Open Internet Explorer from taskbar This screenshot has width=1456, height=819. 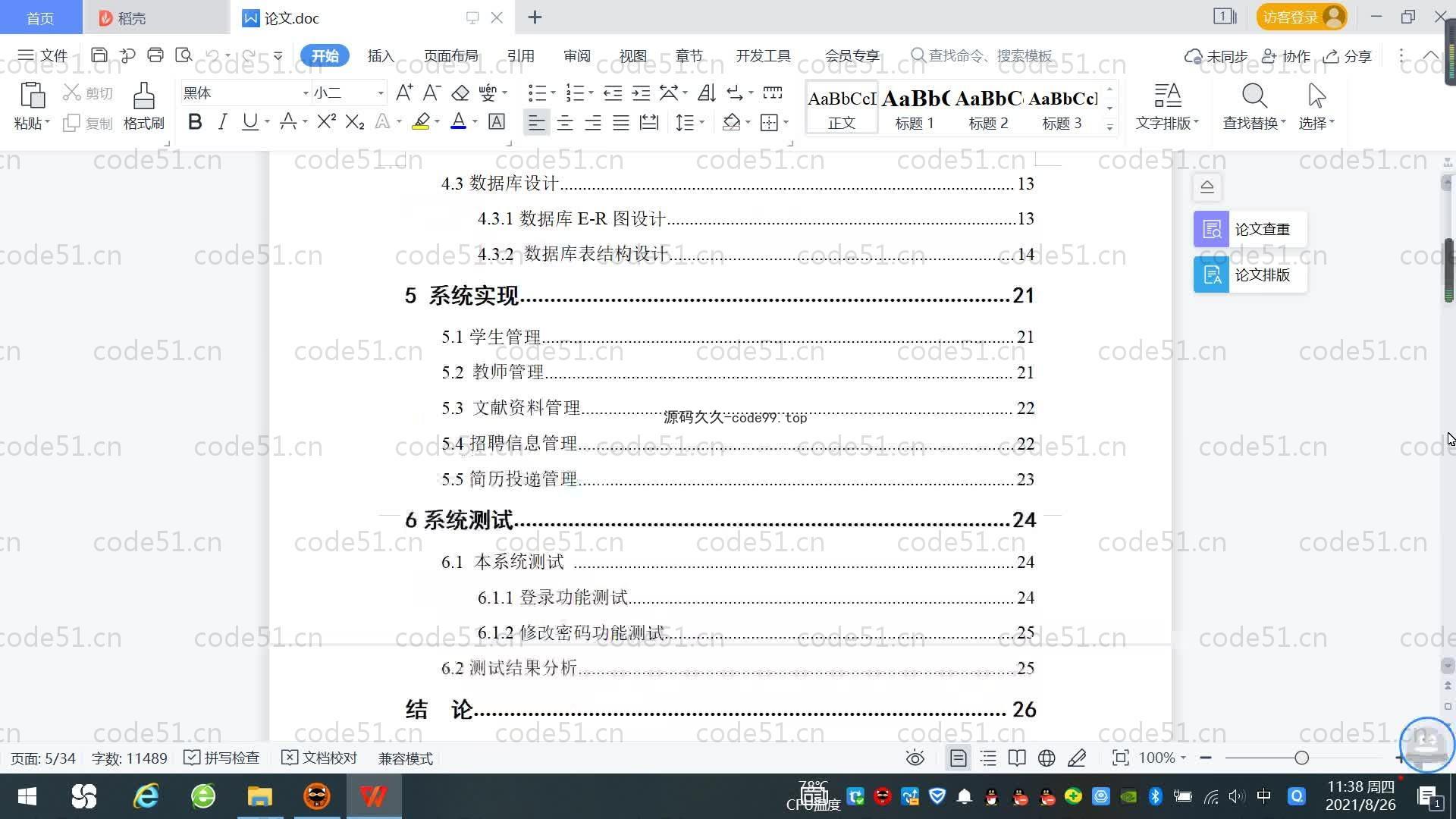click(x=146, y=796)
